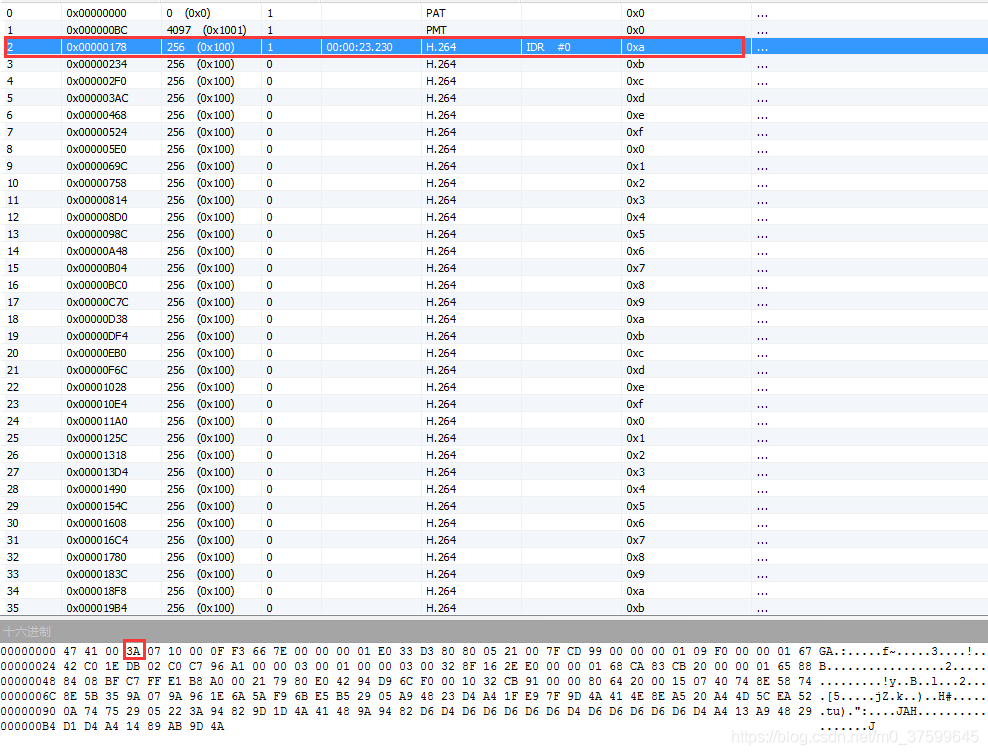Image resolution: width=988 pixels, height=755 pixels.
Task: Open details ellipsis for selected packet 2
Action: (x=762, y=48)
